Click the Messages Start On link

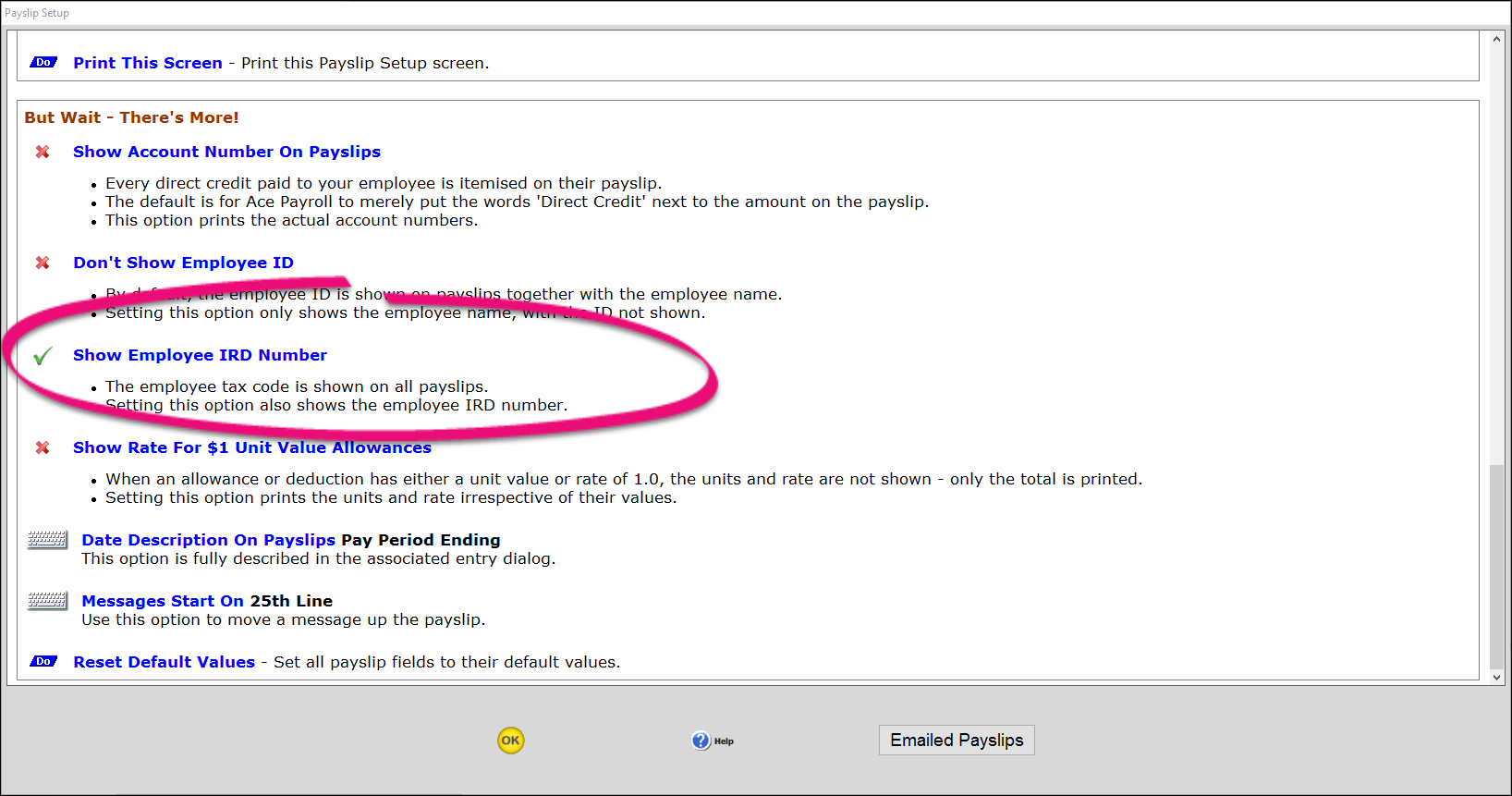tap(163, 601)
